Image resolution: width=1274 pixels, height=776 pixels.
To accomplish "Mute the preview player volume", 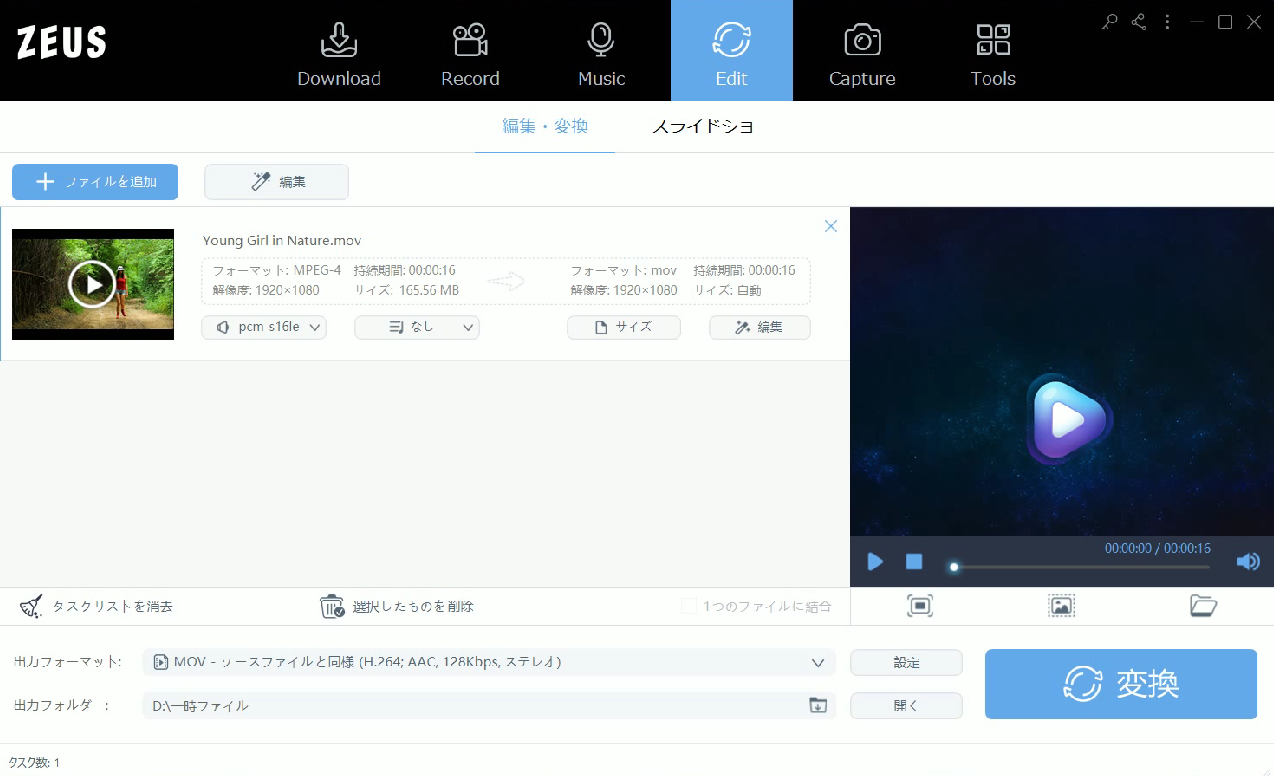I will click(x=1247, y=562).
